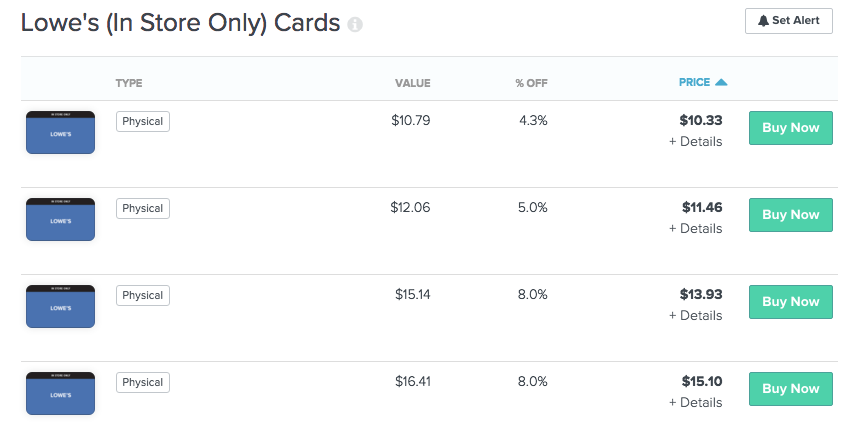This screenshot has width=859, height=433.
Task: Buy the $13.93 card now
Action: pyautogui.click(x=791, y=302)
